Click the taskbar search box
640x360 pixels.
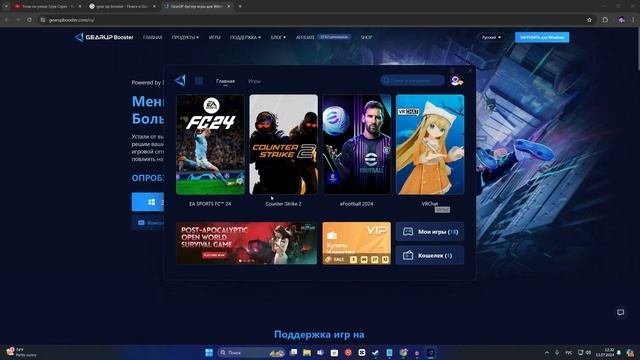pyautogui.click(x=251, y=352)
